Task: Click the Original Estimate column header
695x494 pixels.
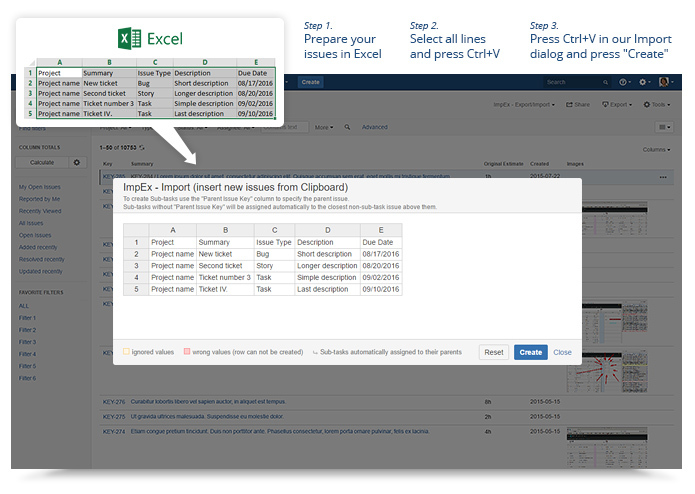Action: (x=504, y=164)
